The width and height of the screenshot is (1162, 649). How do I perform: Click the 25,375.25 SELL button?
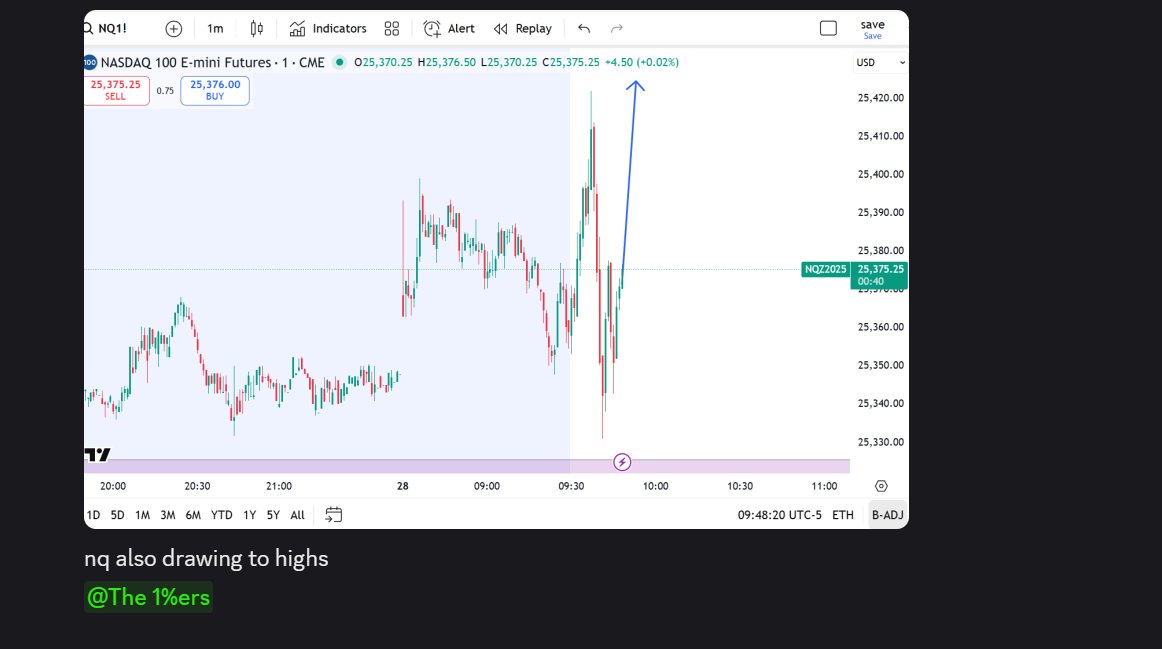point(116,90)
